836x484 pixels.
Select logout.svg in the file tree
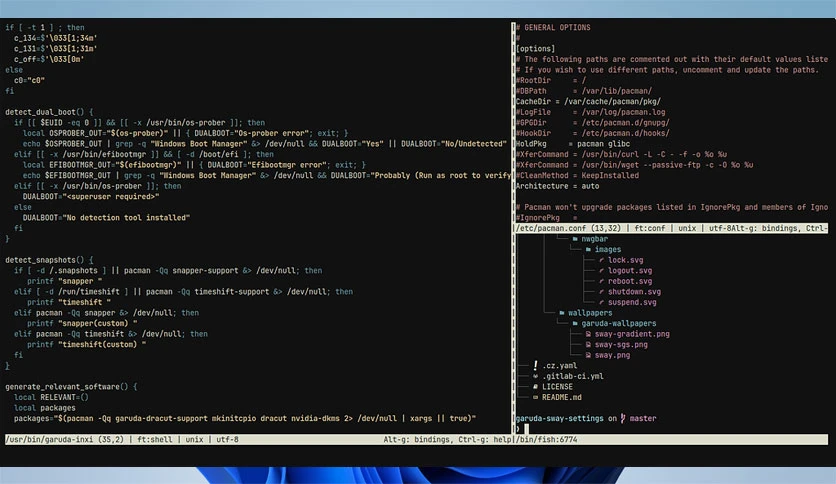coord(630,271)
